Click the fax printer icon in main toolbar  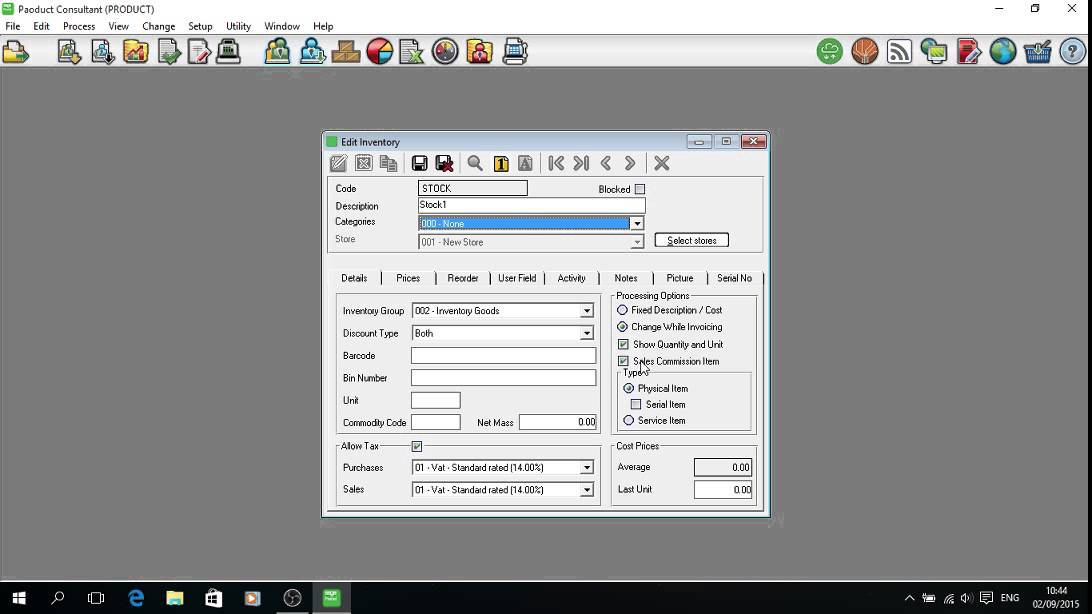[x=515, y=52]
